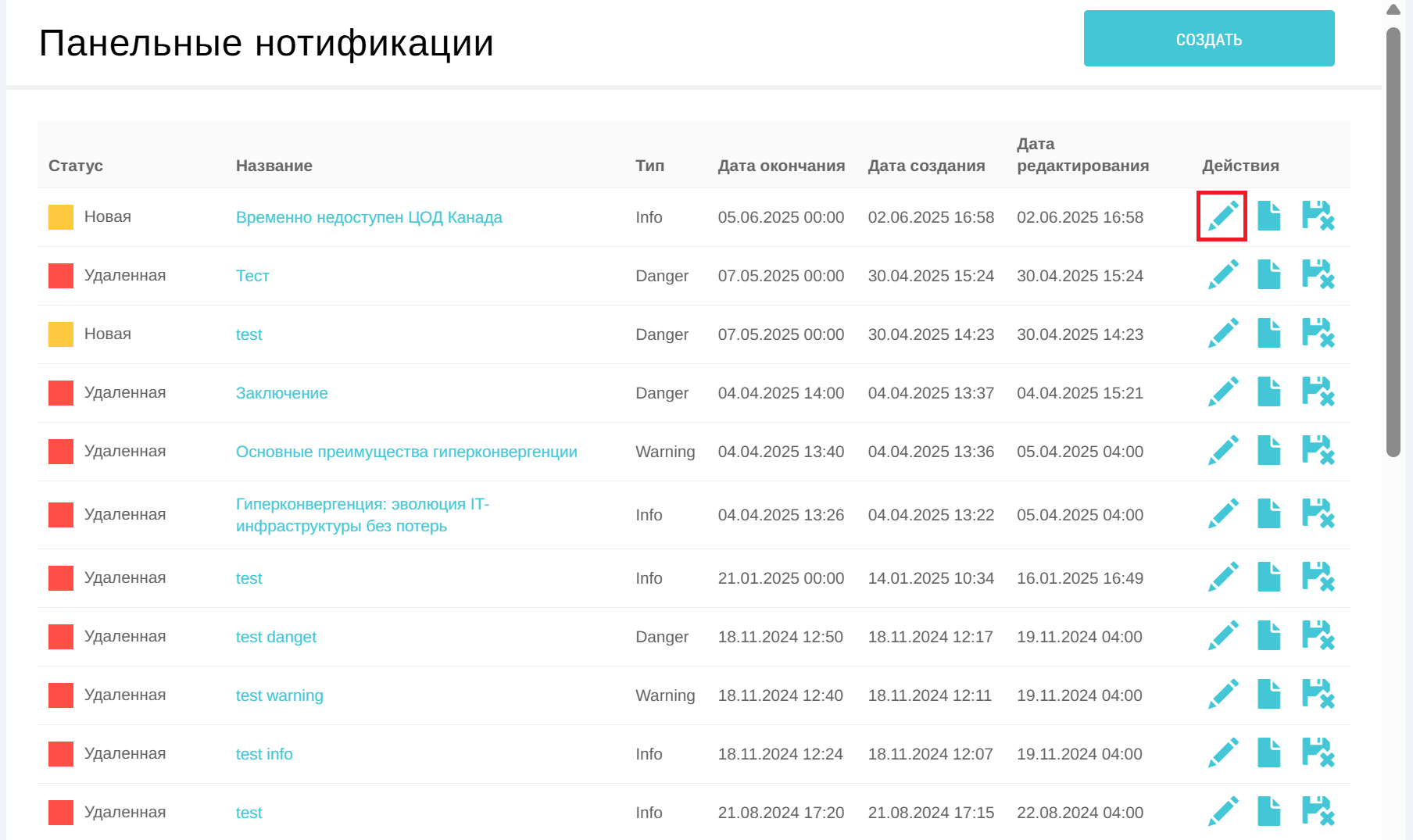Image resolution: width=1413 pixels, height=840 pixels.
Task: Open the test danget link
Action: click(x=276, y=637)
